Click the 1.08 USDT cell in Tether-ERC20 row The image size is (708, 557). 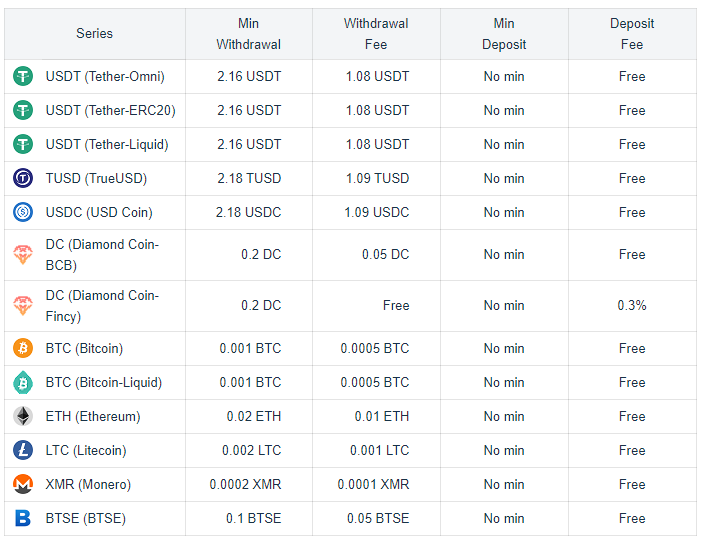pos(377,110)
